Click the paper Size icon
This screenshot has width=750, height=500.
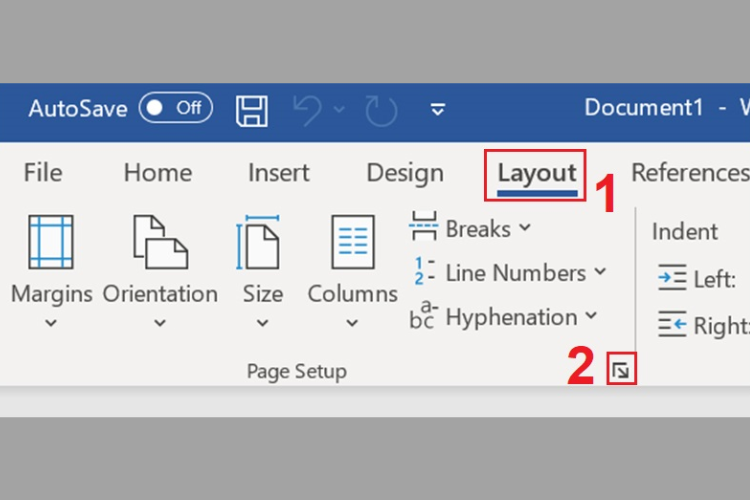tap(258, 243)
